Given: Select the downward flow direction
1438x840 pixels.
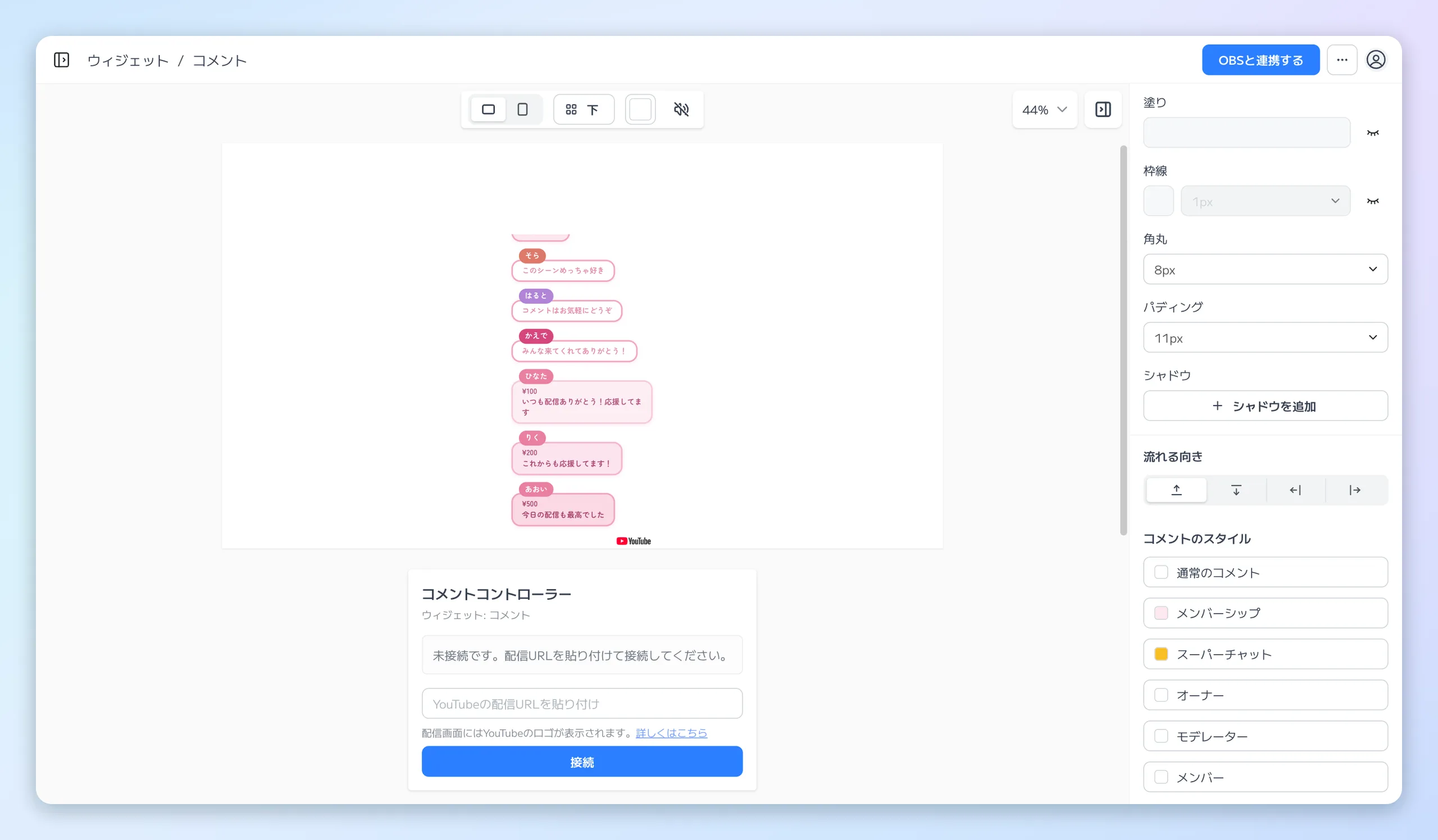Looking at the screenshot, I should 1236,490.
